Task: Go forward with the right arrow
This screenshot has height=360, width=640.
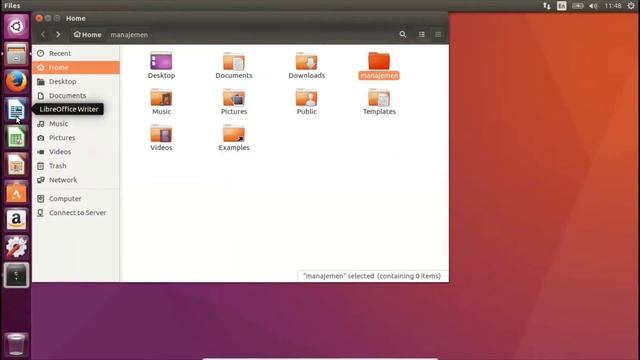Action: [x=58, y=35]
